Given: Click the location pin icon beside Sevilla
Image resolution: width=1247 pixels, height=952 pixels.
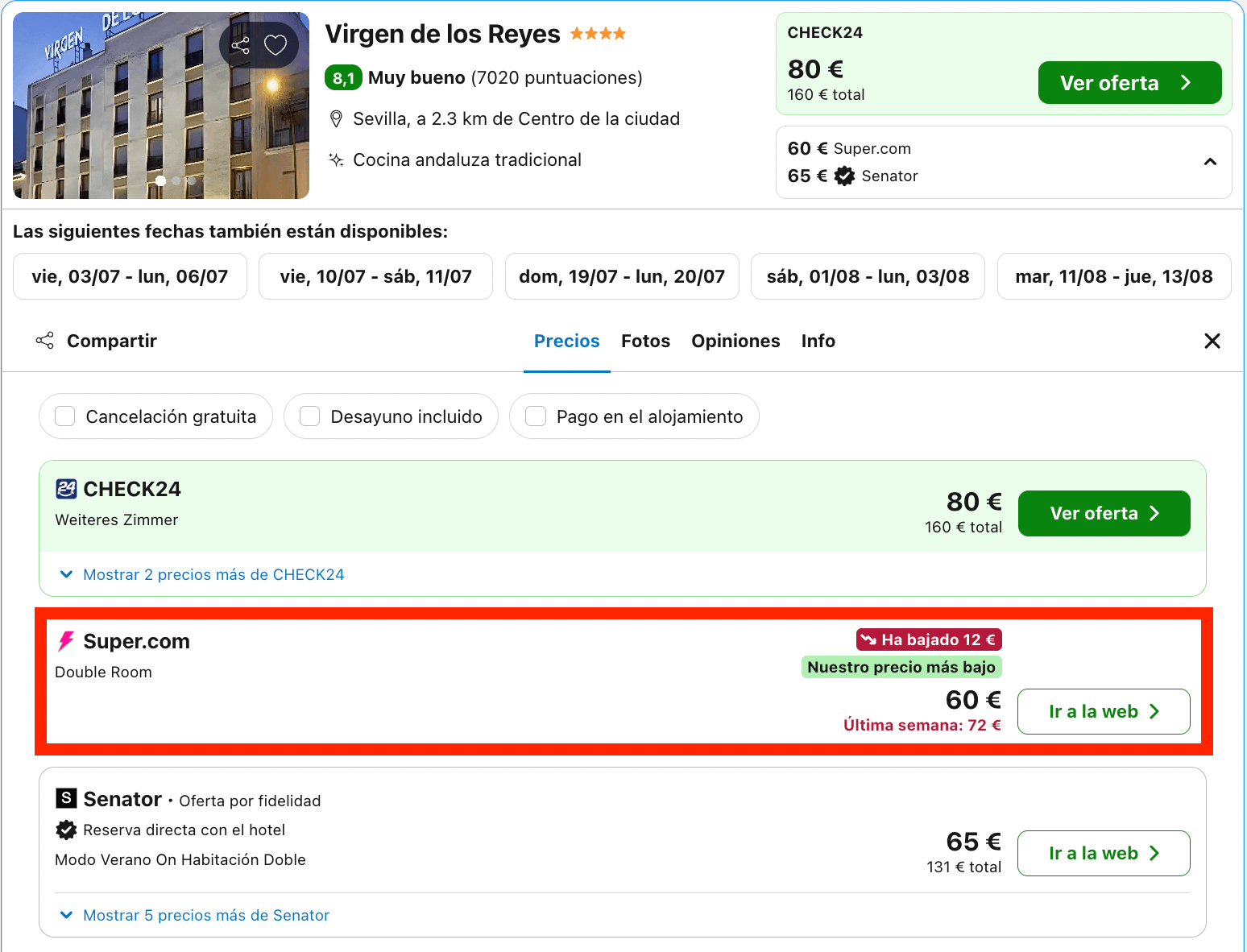Looking at the screenshot, I should click(336, 119).
